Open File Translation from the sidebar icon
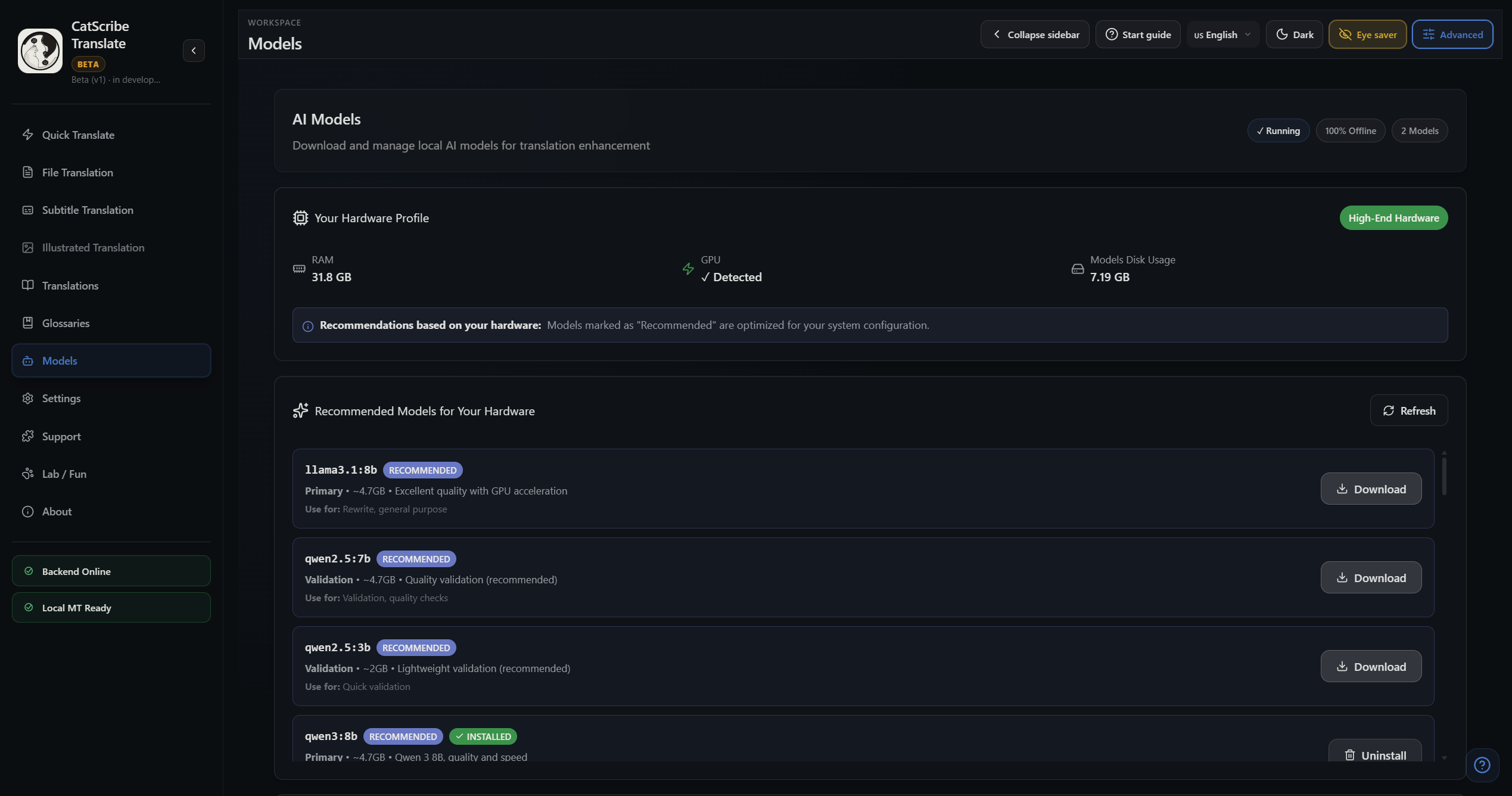The image size is (1512, 796). point(28,172)
